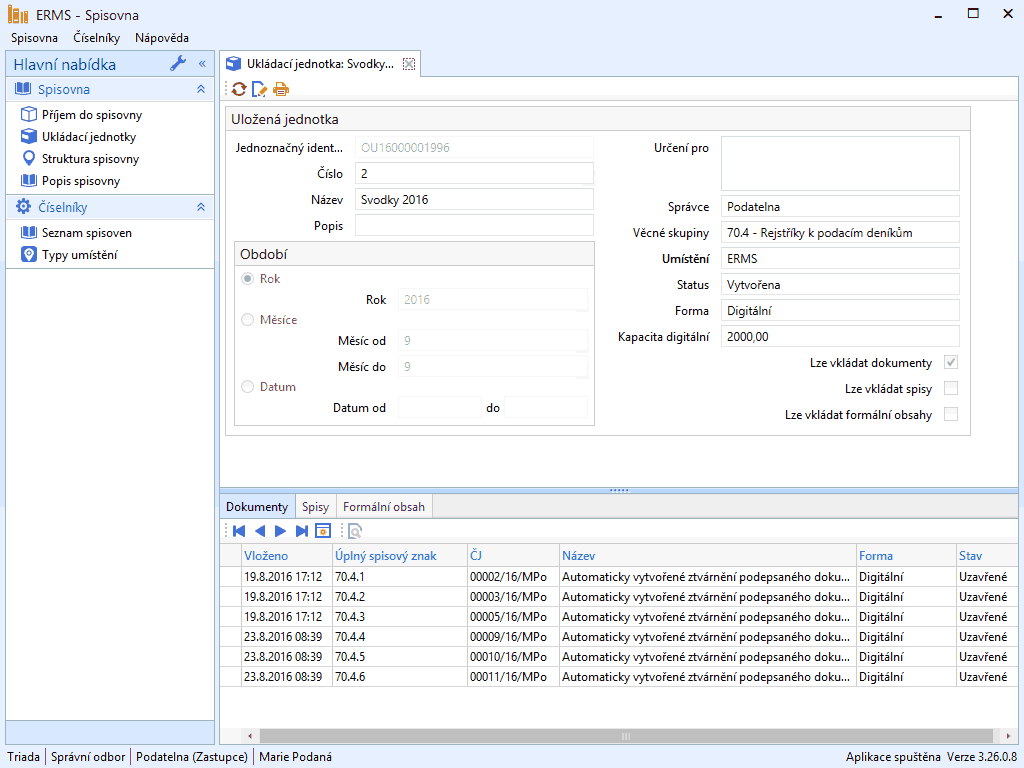Click the refresh icon in the toolbar
This screenshot has height=768, width=1024.
(x=239, y=89)
